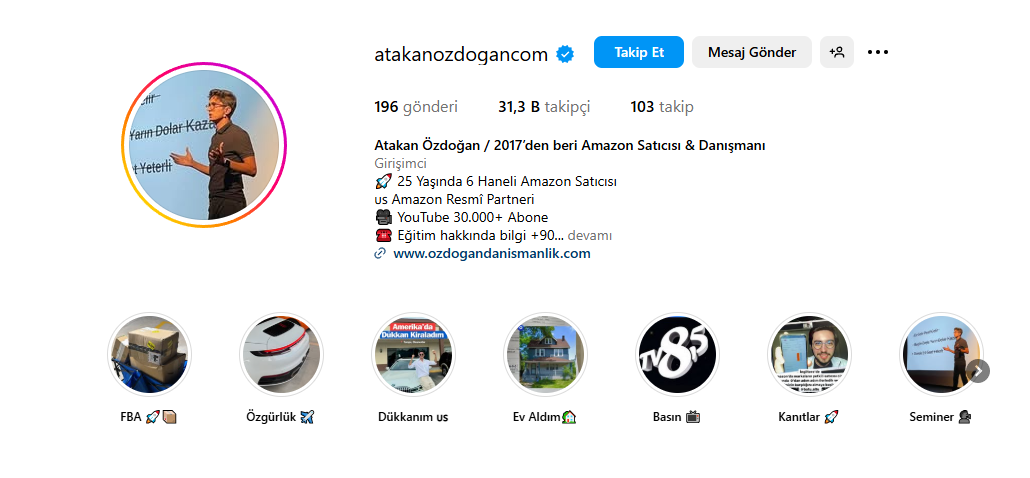Open the Dükkanım story highlight
The width and height of the screenshot is (1030, 478).
point(413,354)
